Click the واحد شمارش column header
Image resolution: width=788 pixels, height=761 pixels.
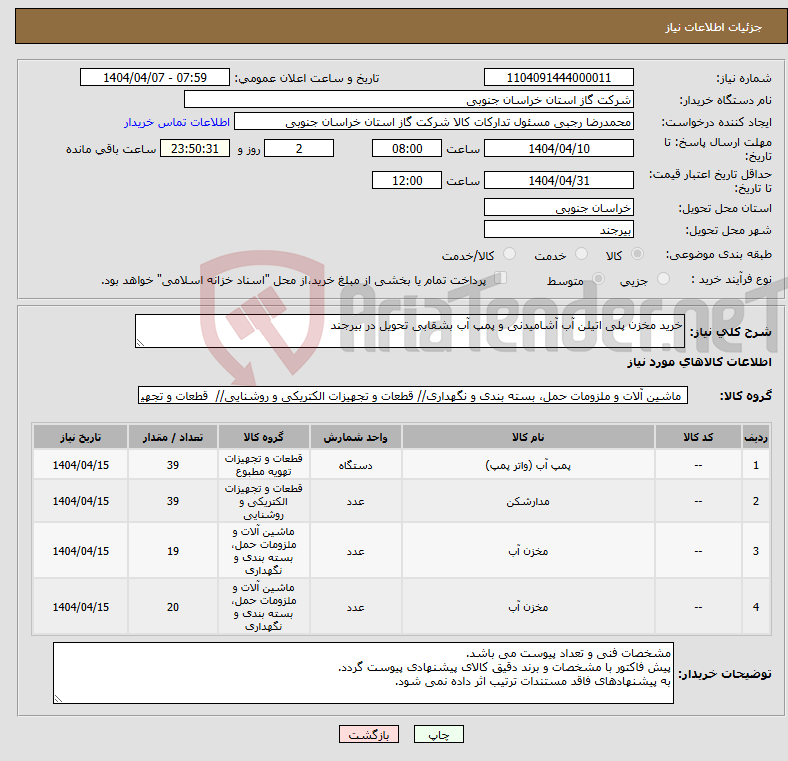click(355, 437)
